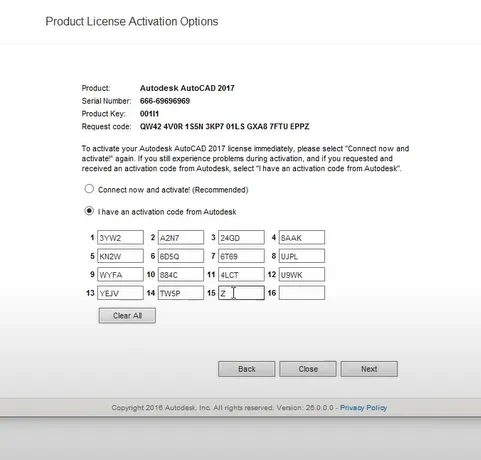Click the Clear All button
Image resolution: width=481 pixels, height=460 pixels.
pos(127,315)
